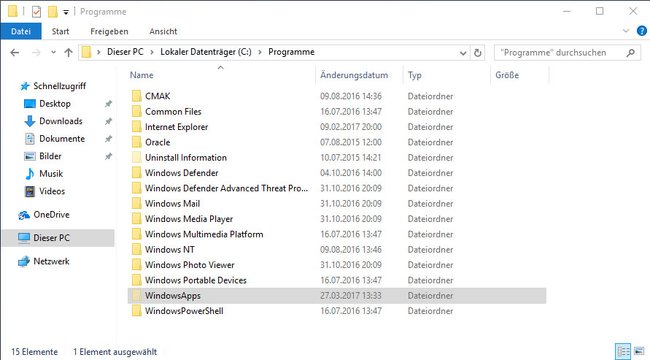Click Lokaler Datenträger (C:) breadcrumb
The width and height of the screenshot is (650, 360).
206,52
